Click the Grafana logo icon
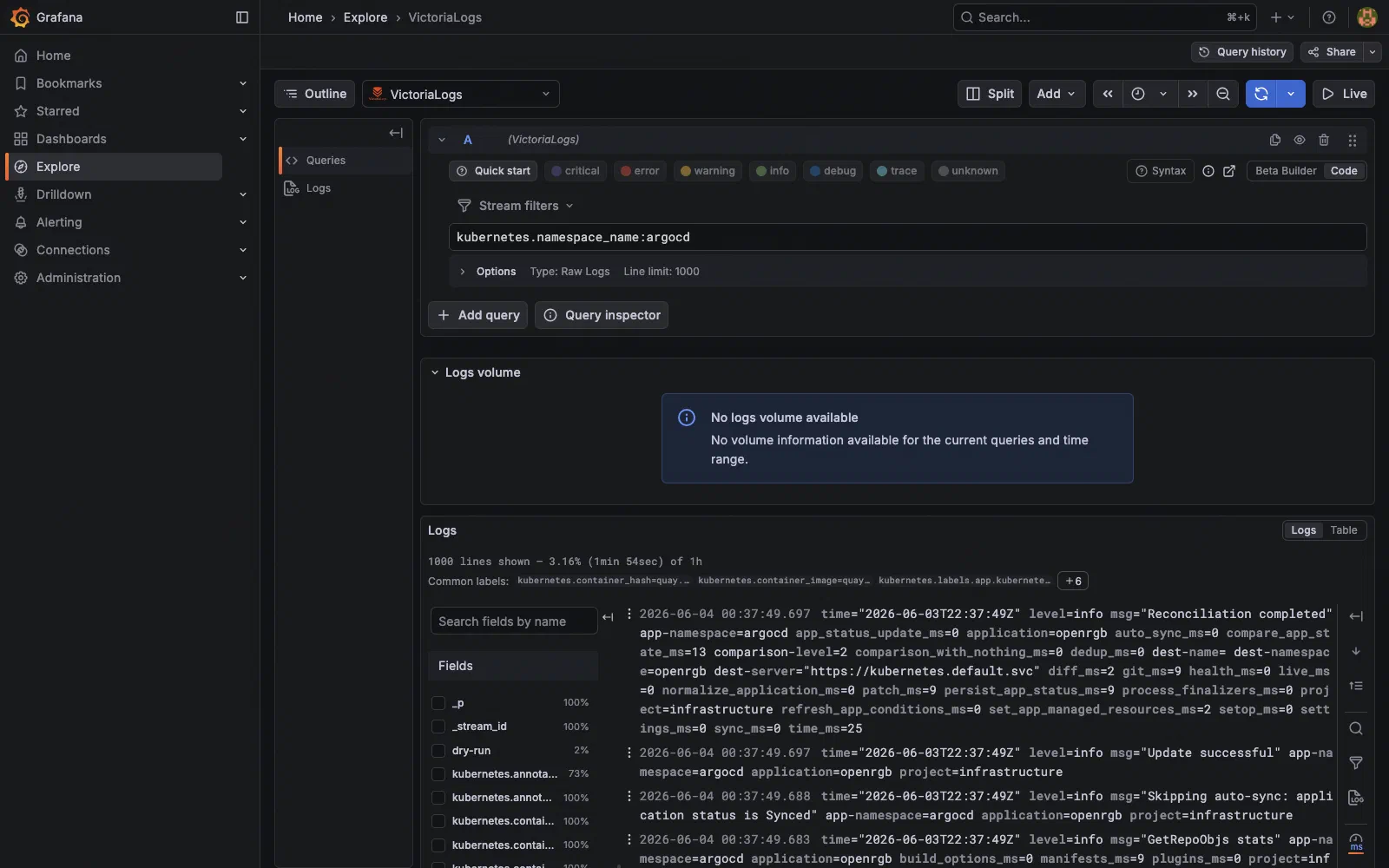The width and height of the screenshot is (1389, 868). 20,17
